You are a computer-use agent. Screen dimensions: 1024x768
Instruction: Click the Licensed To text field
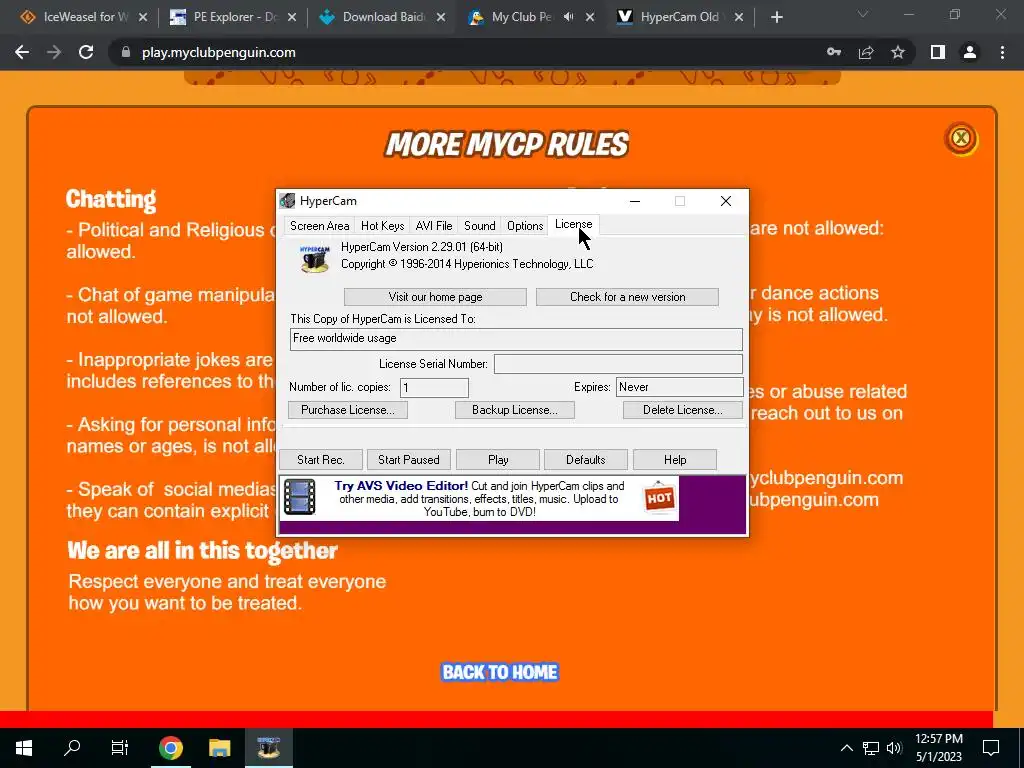tap(516, 339)
